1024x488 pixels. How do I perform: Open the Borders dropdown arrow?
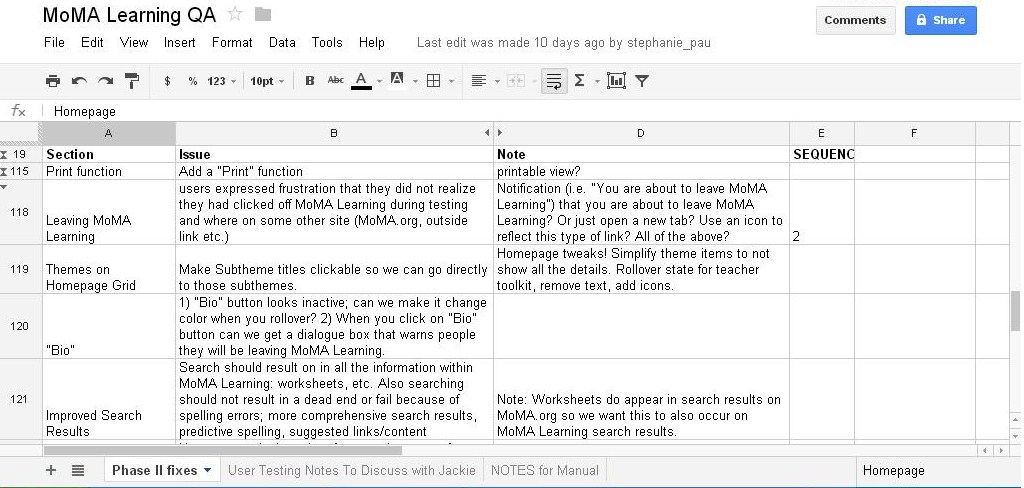pos(451,82)
